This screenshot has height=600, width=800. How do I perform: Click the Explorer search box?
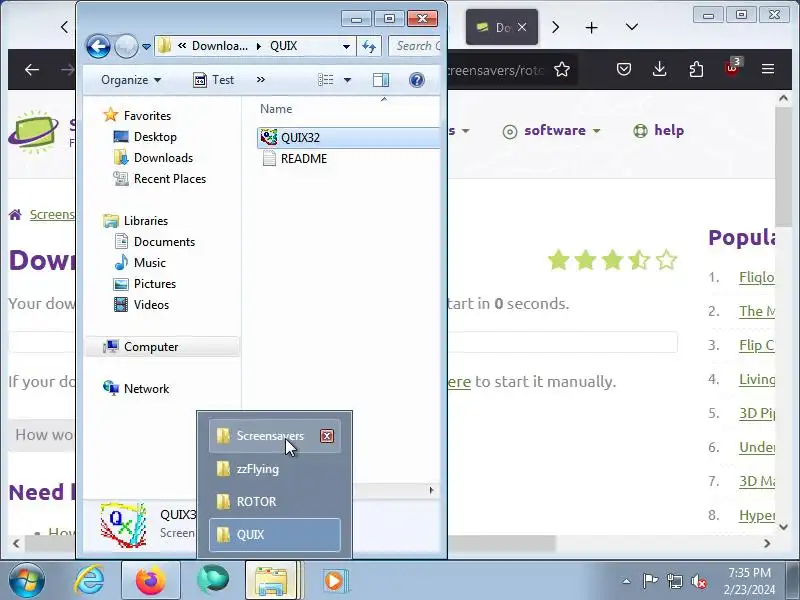[x=414, y=46]
